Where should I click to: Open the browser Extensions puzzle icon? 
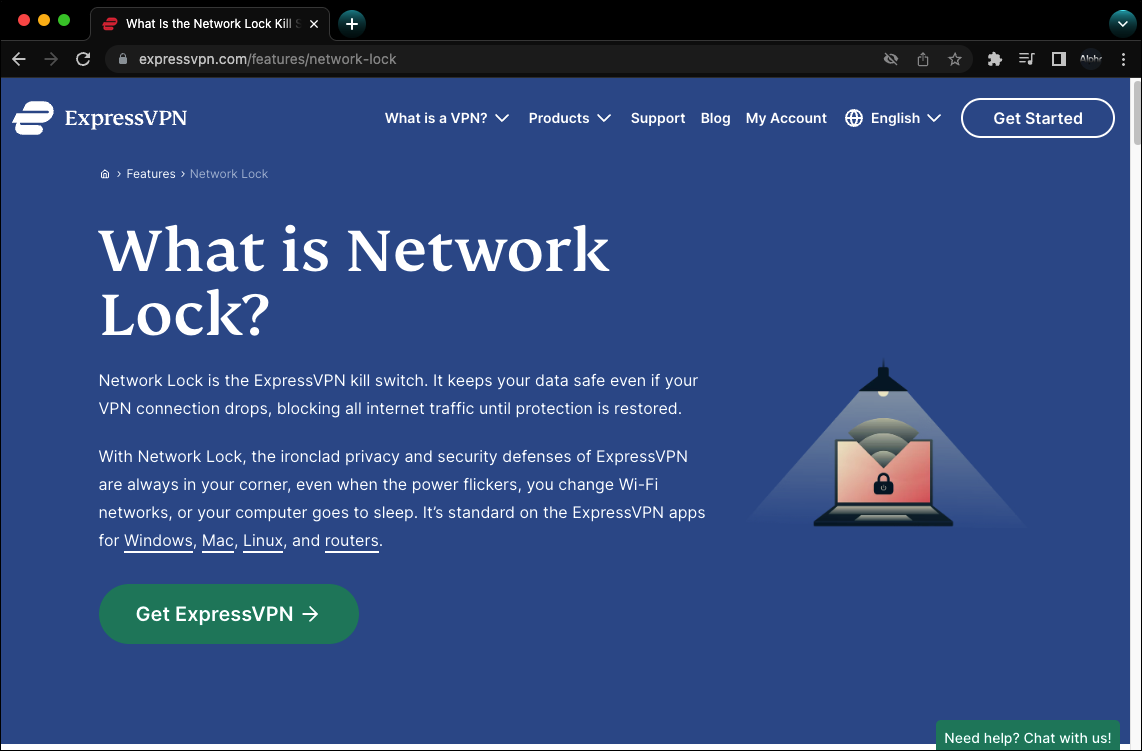(x=994, y=59)
